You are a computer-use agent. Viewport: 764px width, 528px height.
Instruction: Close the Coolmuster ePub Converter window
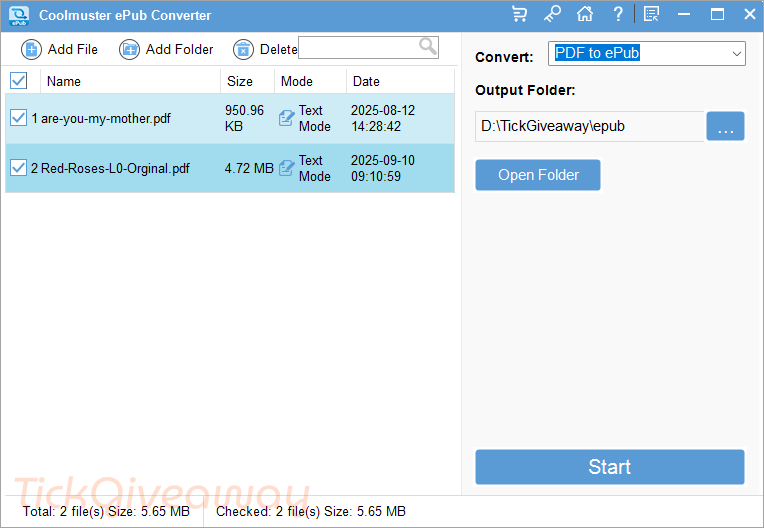pos(750,14)
